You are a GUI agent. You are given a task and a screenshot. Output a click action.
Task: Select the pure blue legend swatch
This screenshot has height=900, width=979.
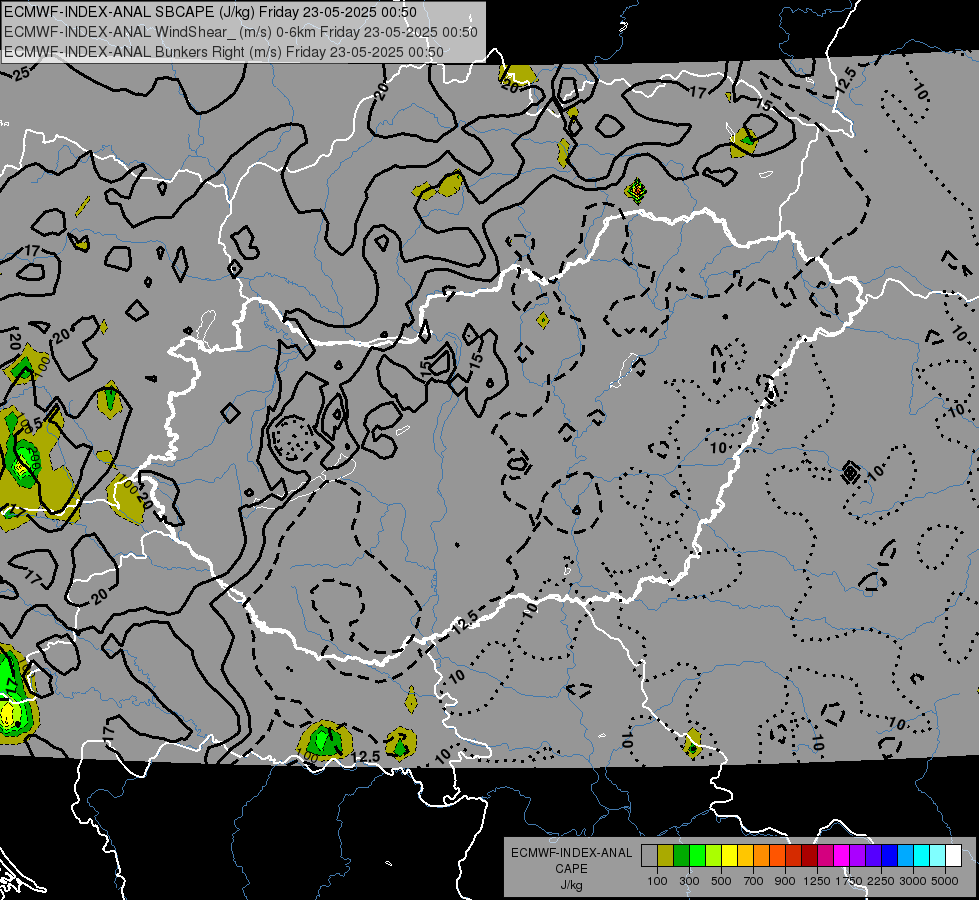click(x=889, y=856)
